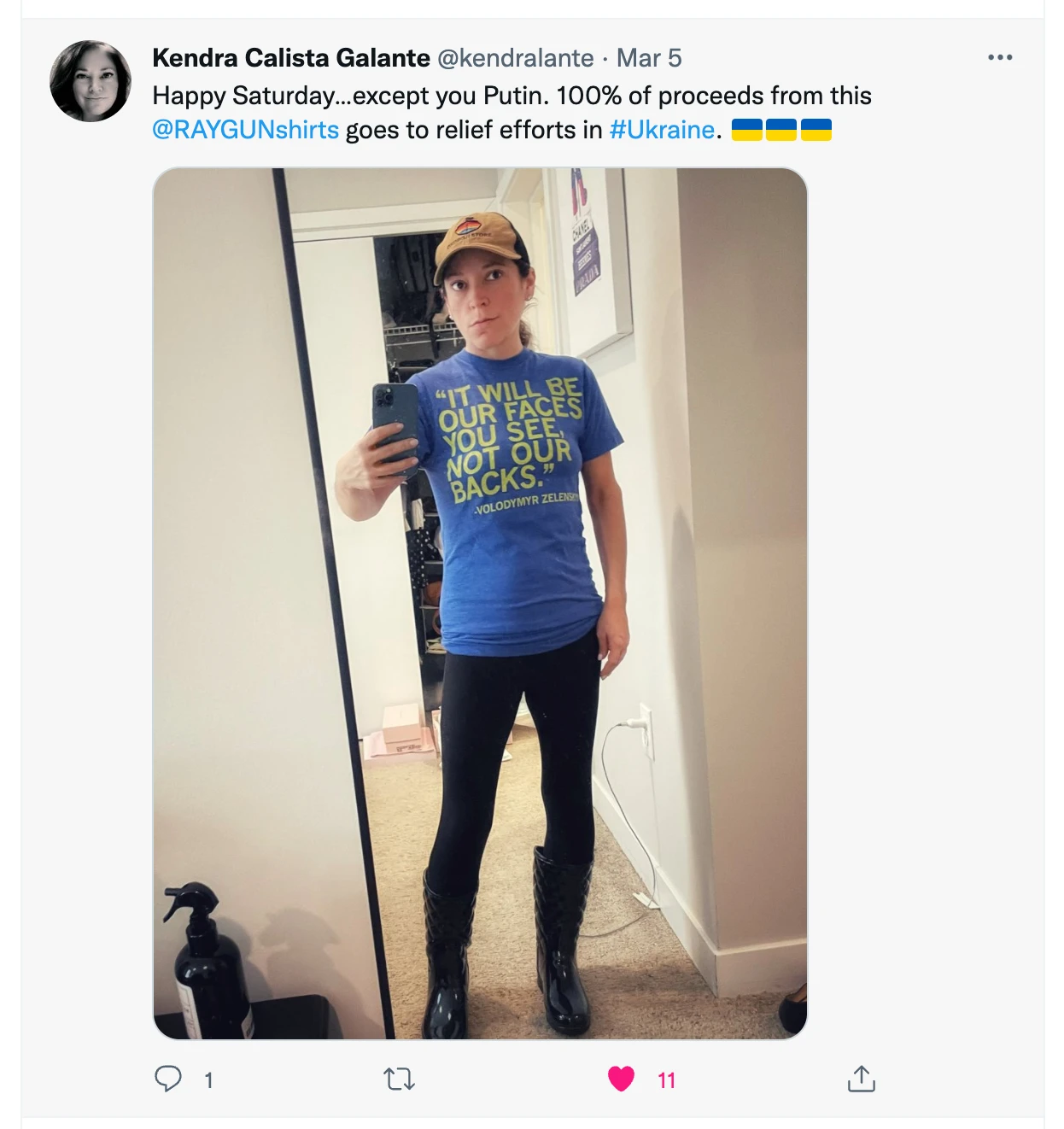Click the first Ukraine flag emoji

[x=747, y=130]
